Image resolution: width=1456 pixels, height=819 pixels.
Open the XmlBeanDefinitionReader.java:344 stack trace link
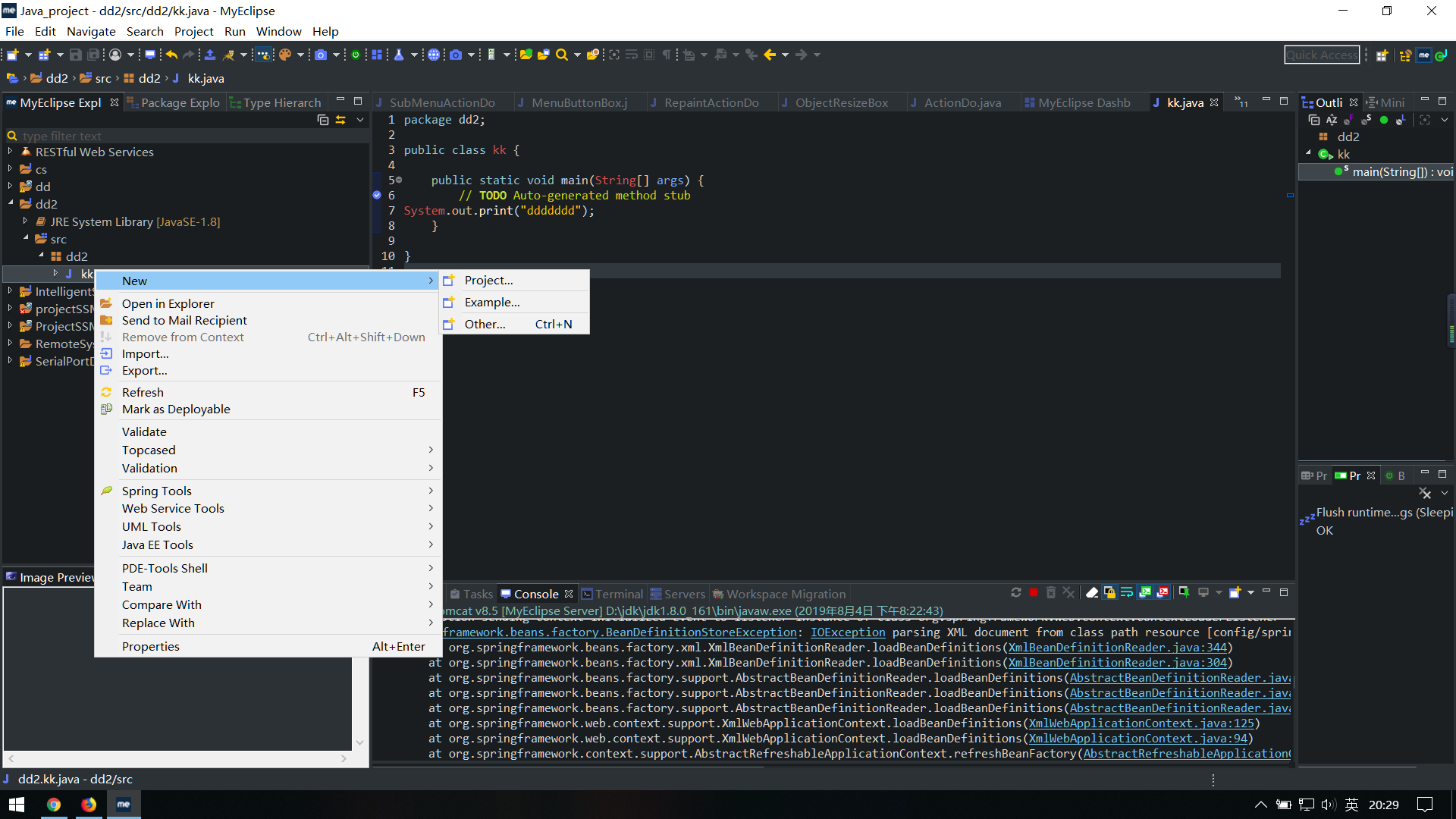[x=1117, y=648]
